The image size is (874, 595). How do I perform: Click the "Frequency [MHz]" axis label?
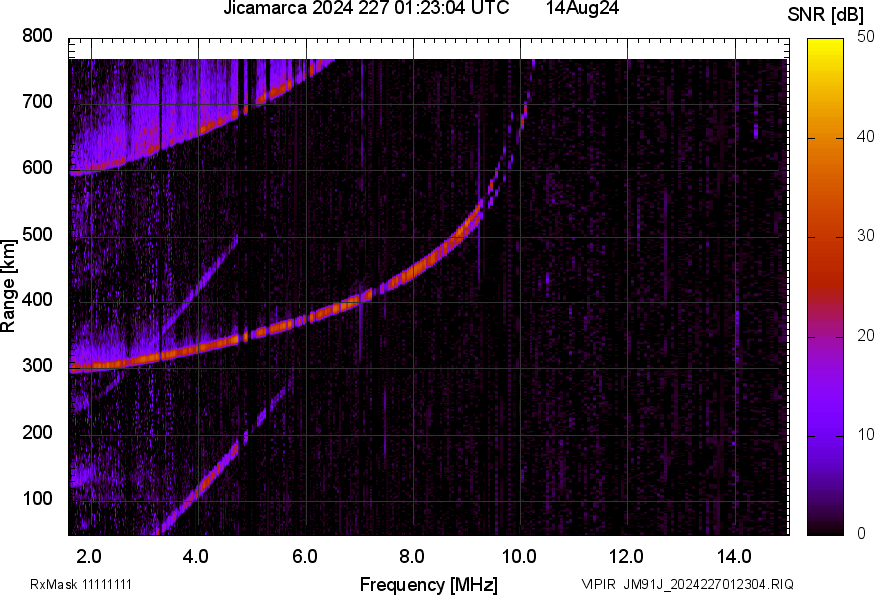429,585
